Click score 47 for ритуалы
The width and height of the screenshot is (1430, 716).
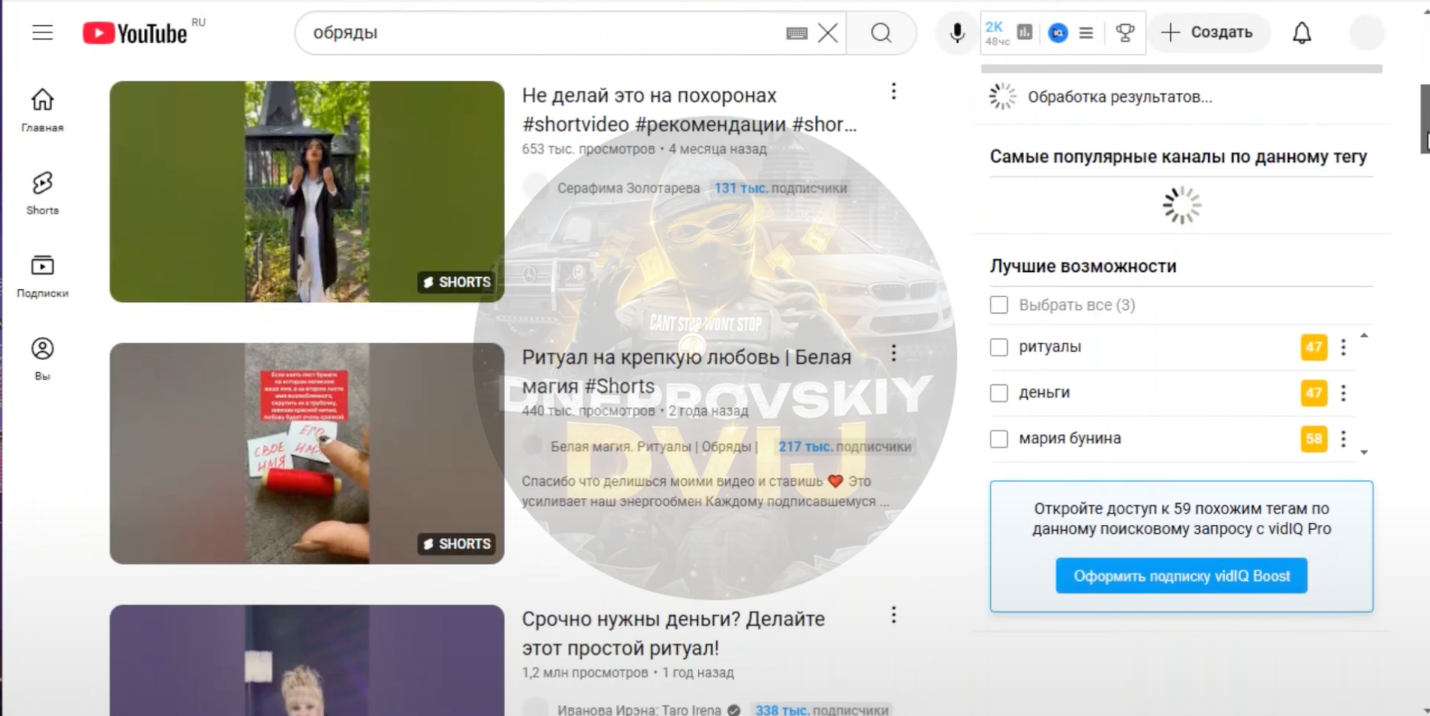(x=1314, y=347)
